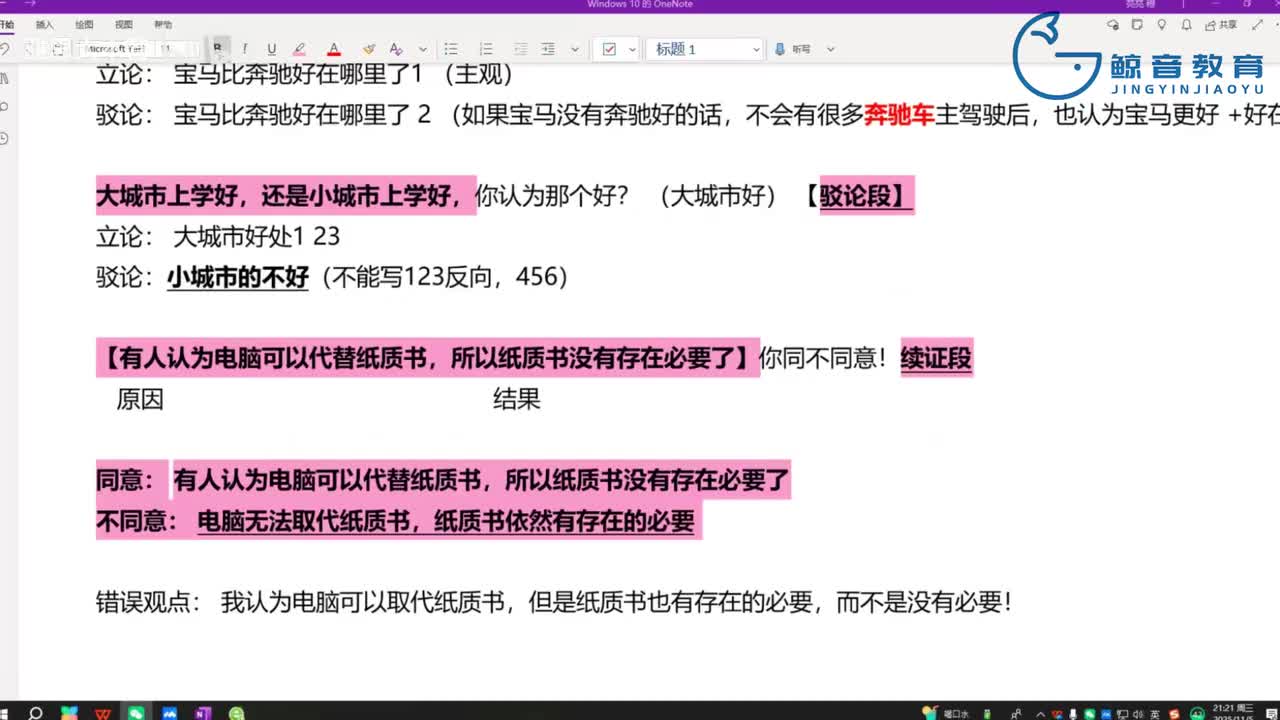Screen dimensions: 1280x720
Task: Open the tags dropdown arrow
Action: [x=633, y=48]
